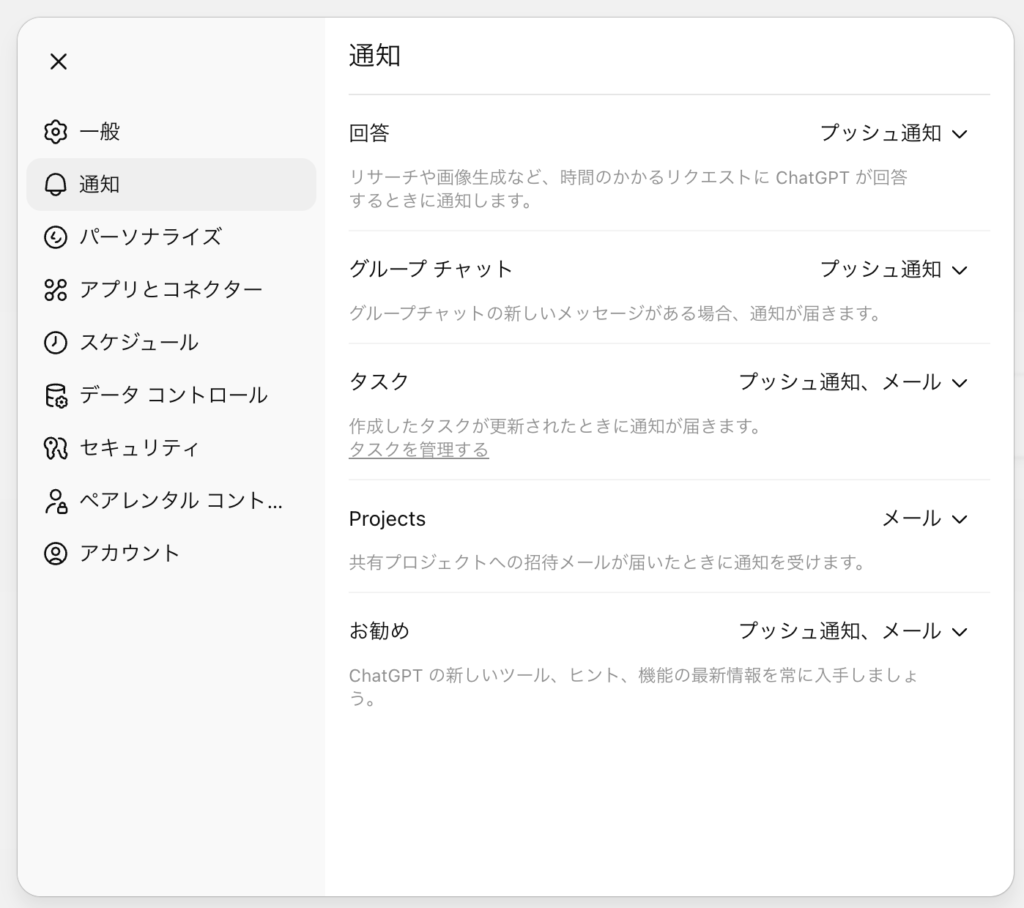
Task: Expand the Projects メール dropdown
Action: [x=924, y=518]
